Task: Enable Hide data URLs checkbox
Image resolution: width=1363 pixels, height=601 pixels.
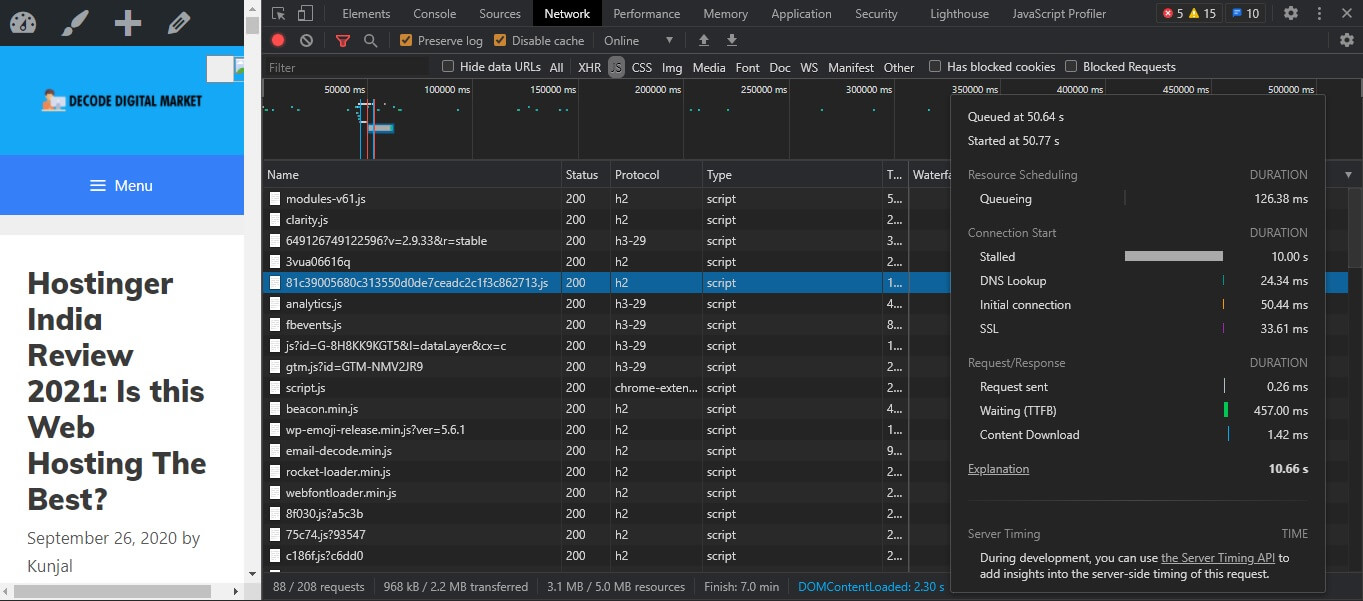Action: 448,66
